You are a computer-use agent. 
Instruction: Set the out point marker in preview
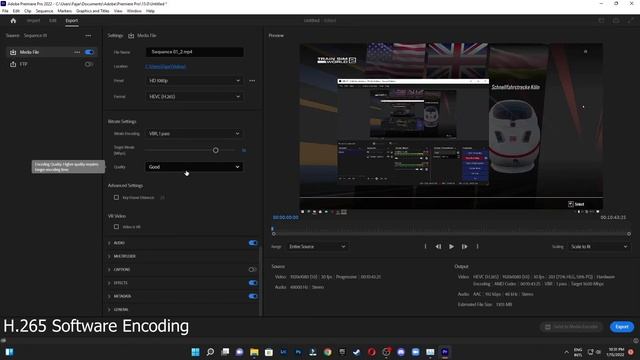[477, 247]
